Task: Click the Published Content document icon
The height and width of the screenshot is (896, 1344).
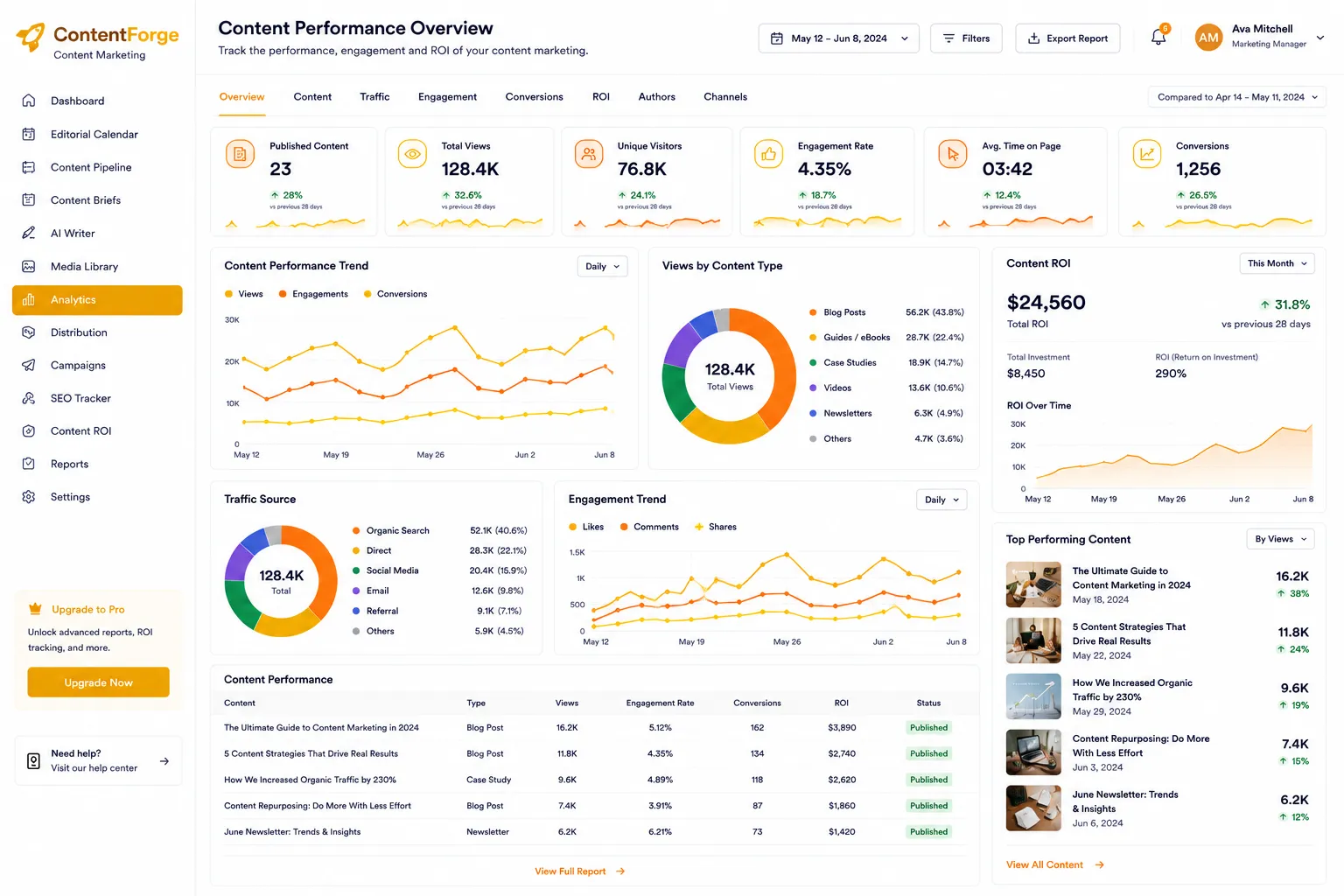Action: (x=240, y=155)
